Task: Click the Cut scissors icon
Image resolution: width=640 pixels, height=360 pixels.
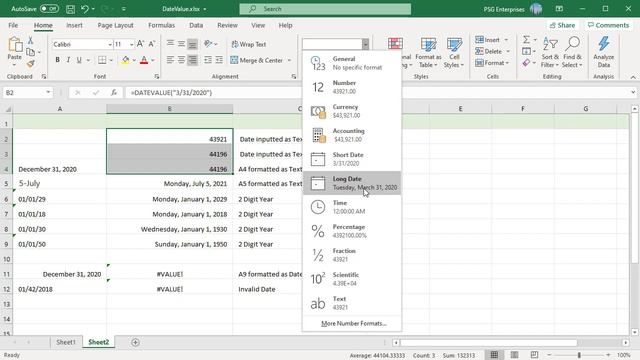Action: (30, 40)
